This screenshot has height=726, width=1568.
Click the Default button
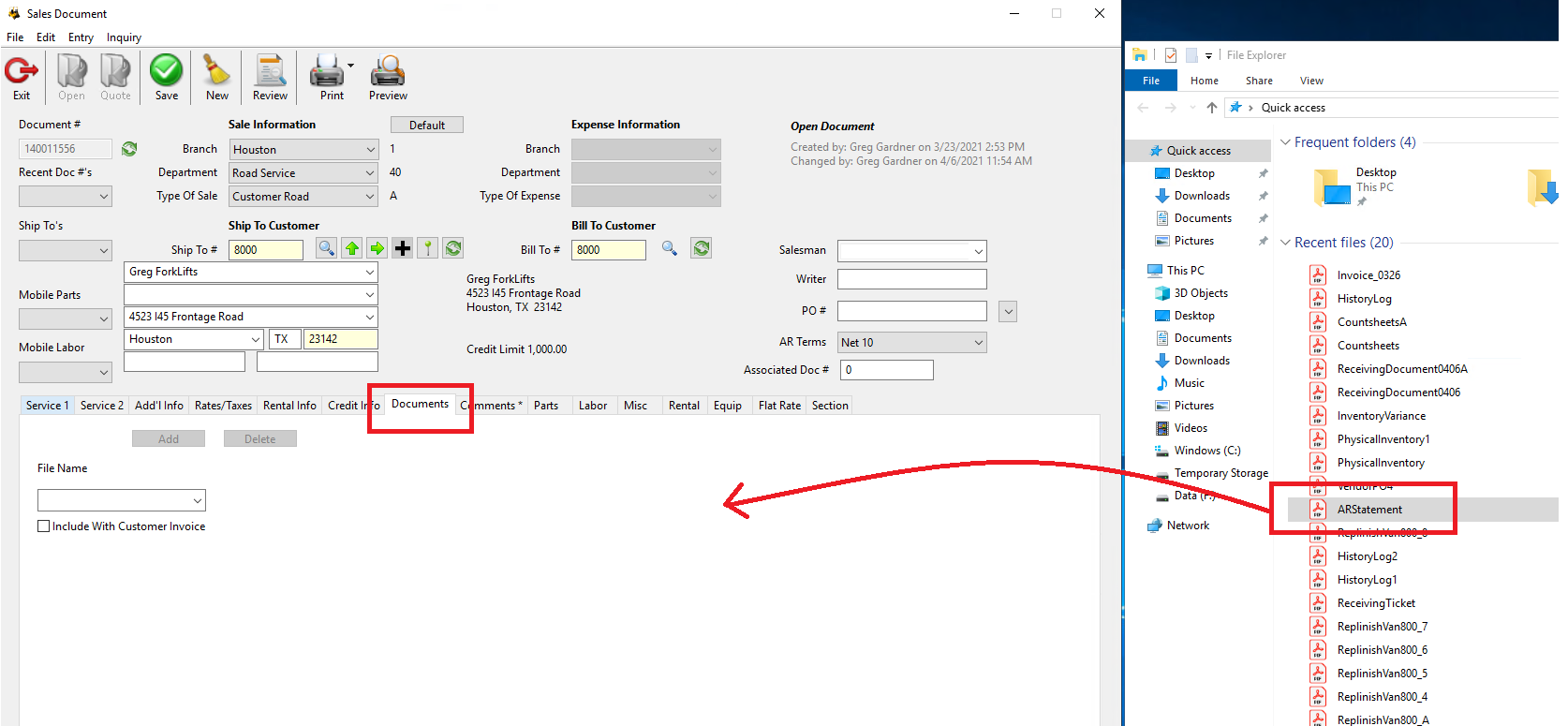point(427,126)
